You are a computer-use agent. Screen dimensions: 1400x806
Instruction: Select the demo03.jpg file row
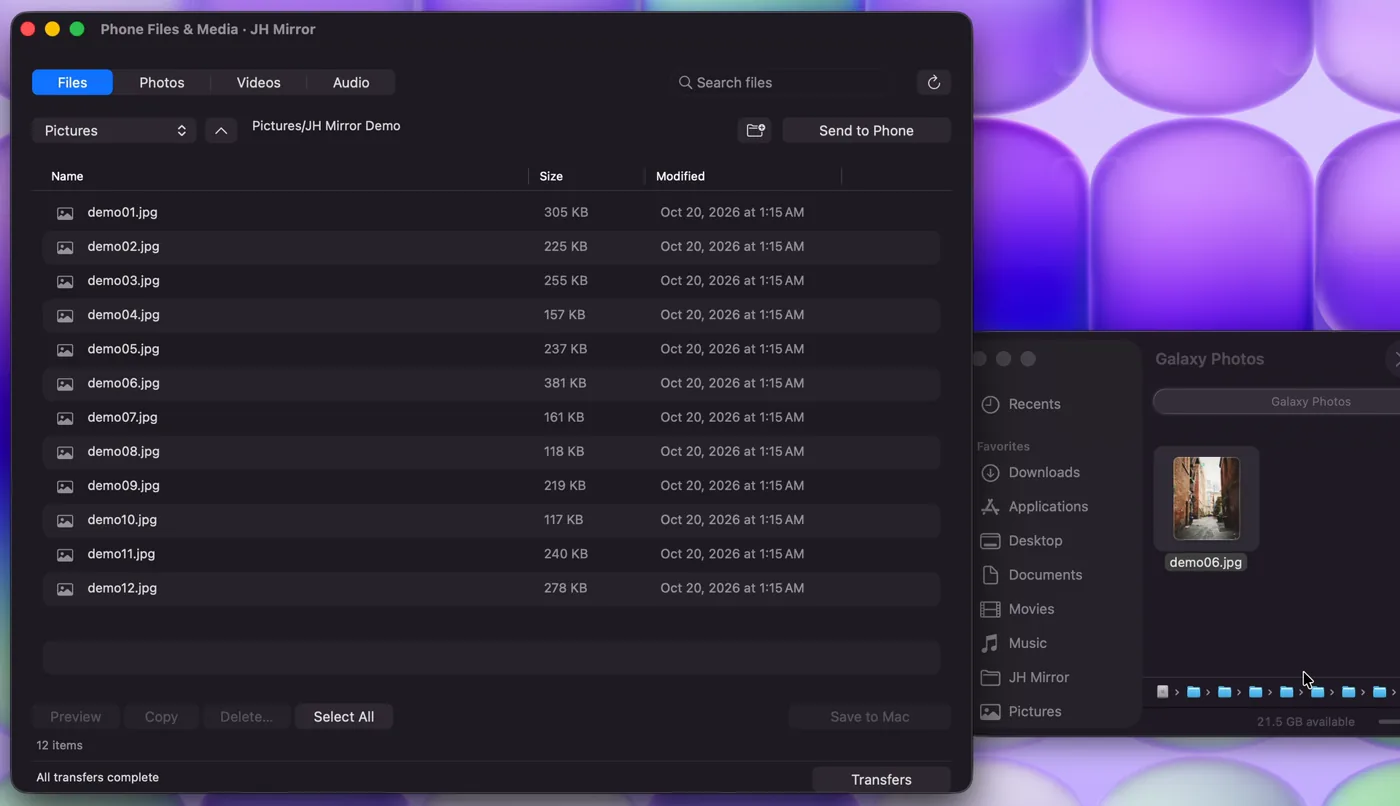[x=491, y=281]
